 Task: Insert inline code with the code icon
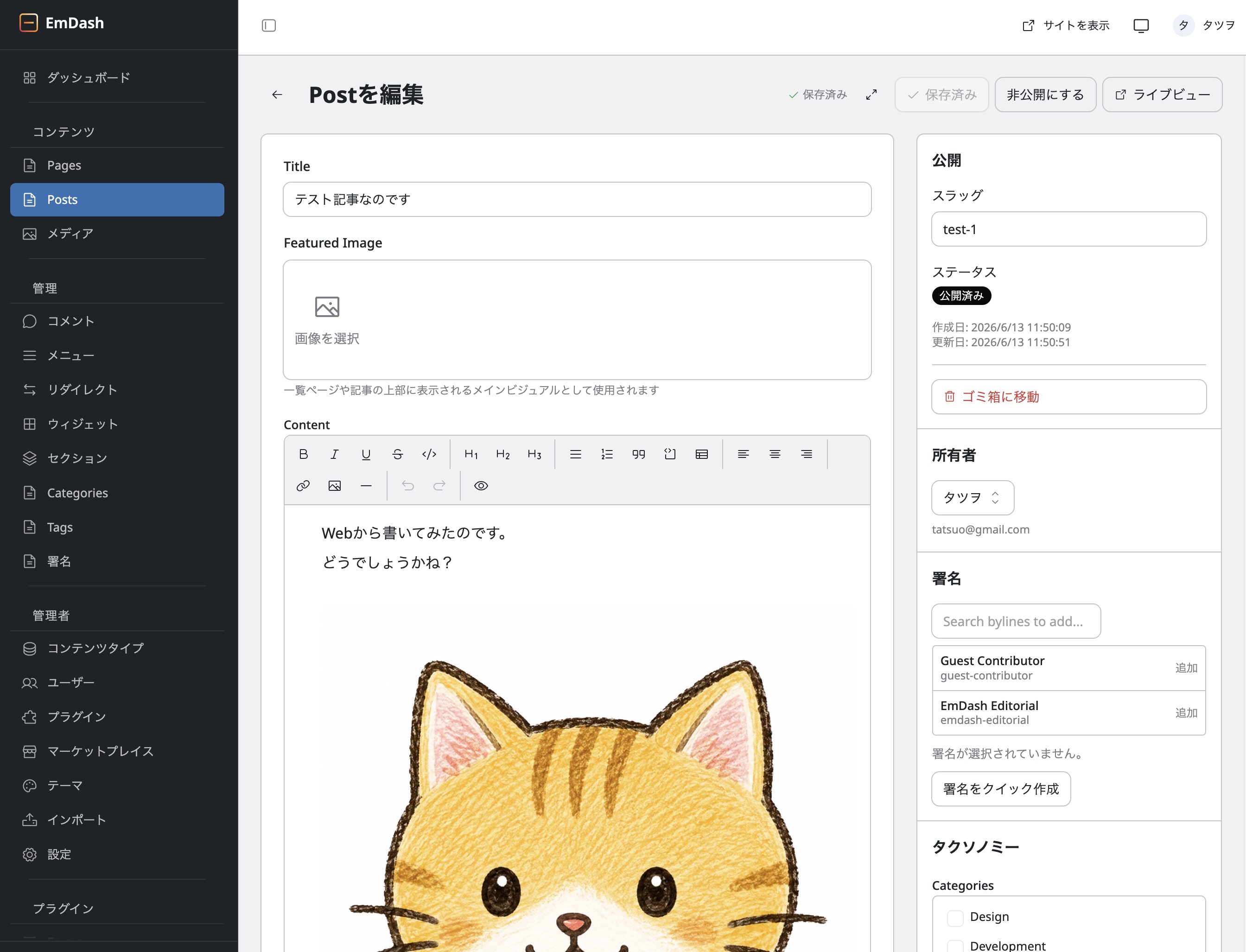click(x=429, y=454)
